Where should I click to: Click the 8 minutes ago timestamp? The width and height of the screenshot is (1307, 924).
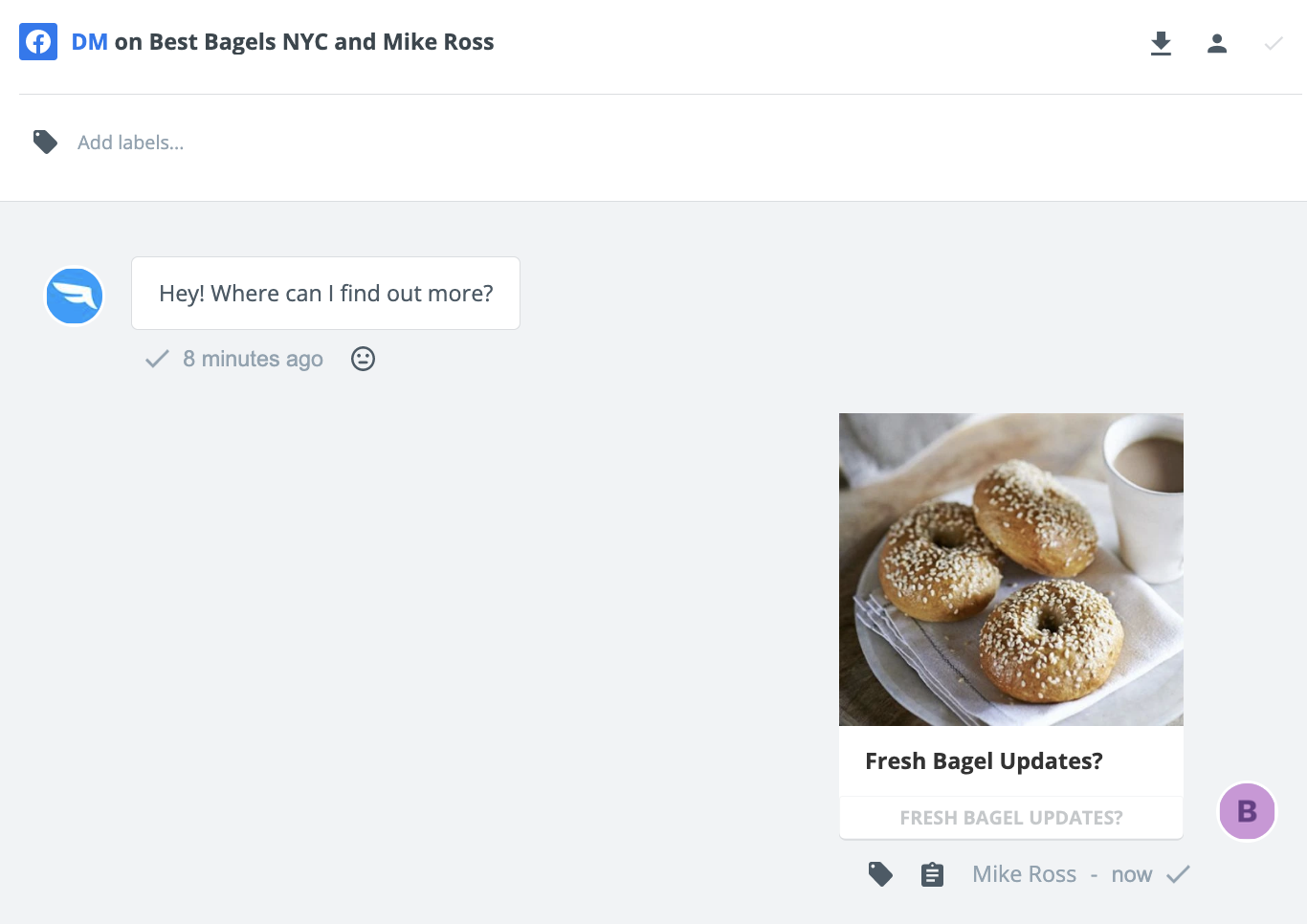pos(253,359)
